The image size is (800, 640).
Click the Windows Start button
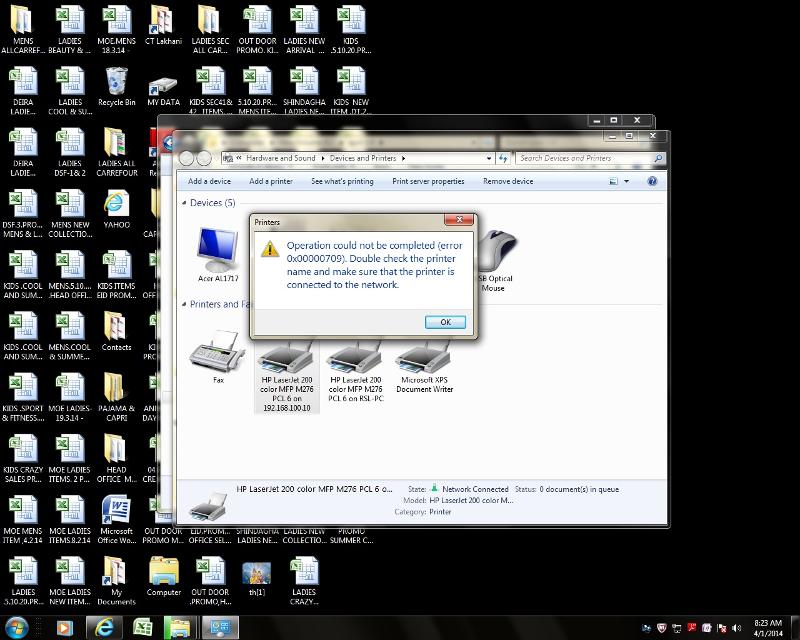coord(16,628)
